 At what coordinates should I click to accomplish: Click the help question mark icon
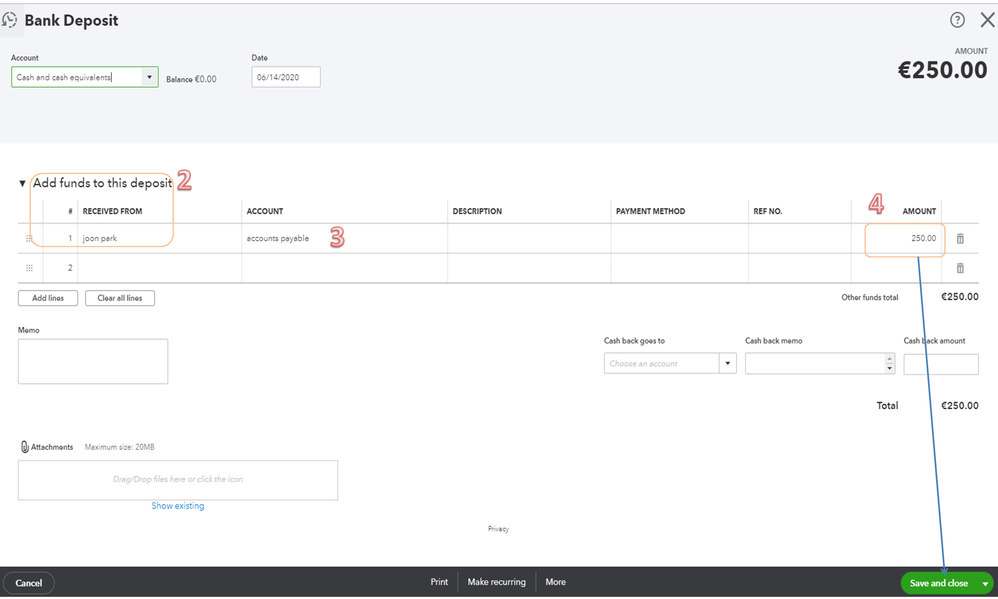pos(957,20)
